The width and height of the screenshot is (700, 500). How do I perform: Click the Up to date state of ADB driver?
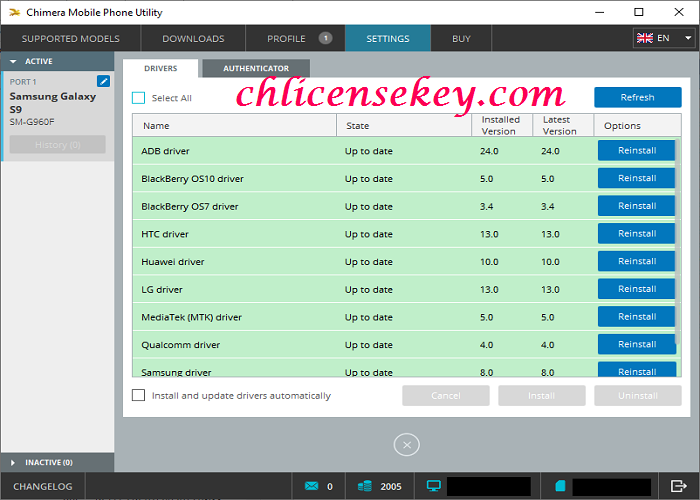click(368, 151)
